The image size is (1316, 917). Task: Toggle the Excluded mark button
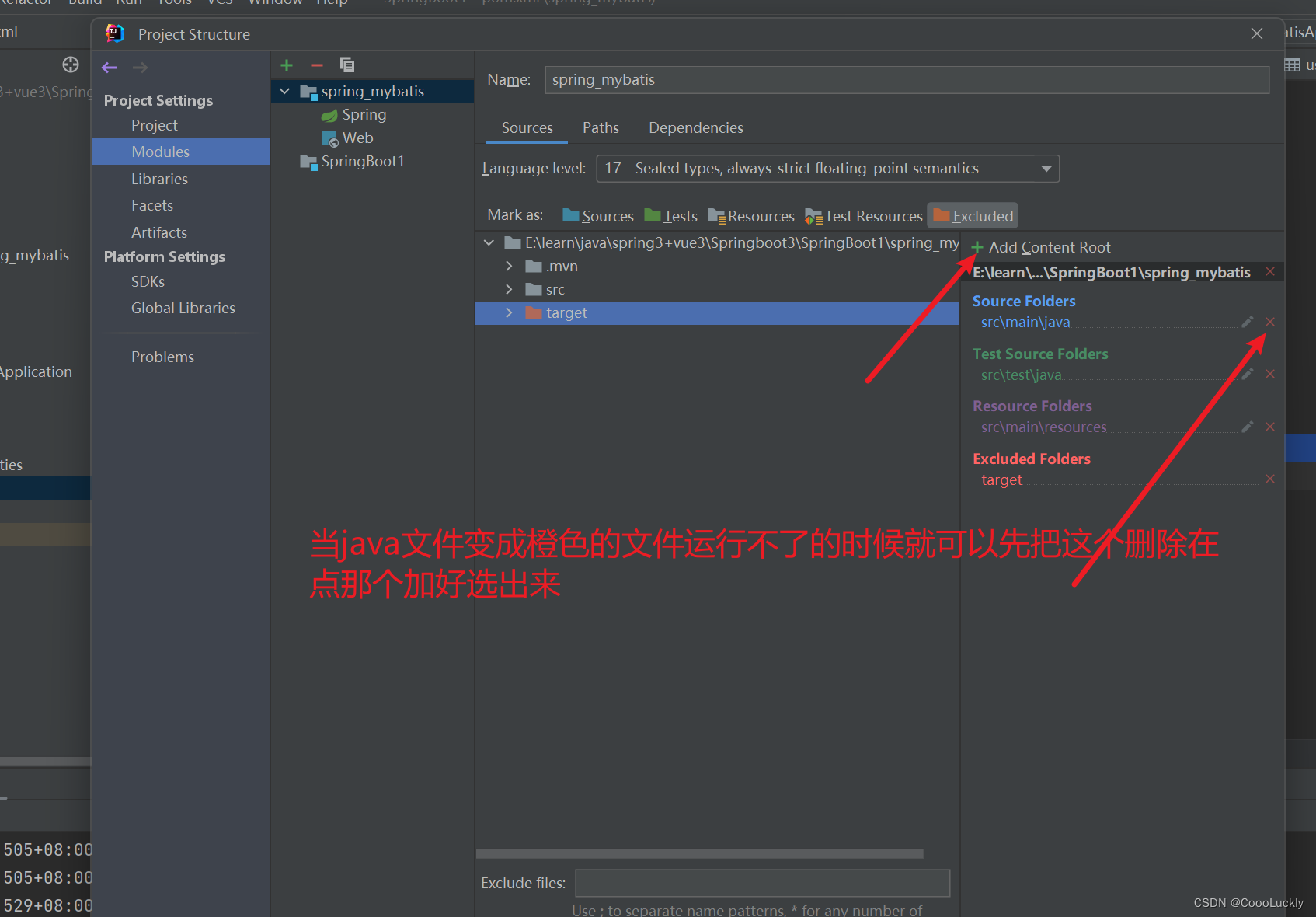(x=973, y=216)
